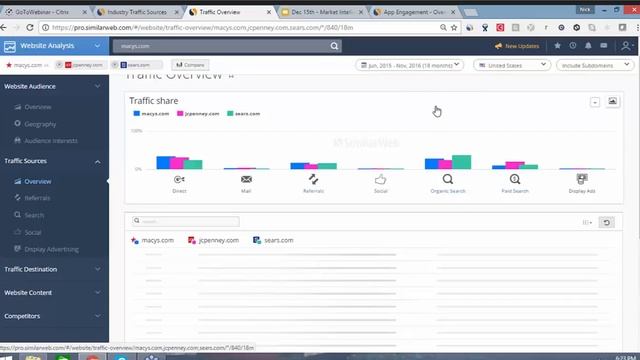Open Audience Interests in sidebar
The width and height of the screenshot is (640, 360).
(51, 141)
